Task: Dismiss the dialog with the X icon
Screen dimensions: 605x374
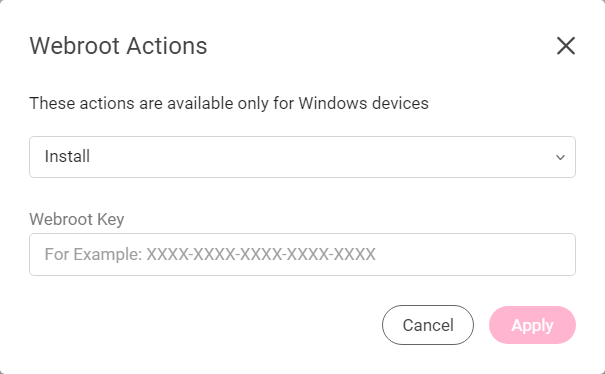Action: coord(566,46)
